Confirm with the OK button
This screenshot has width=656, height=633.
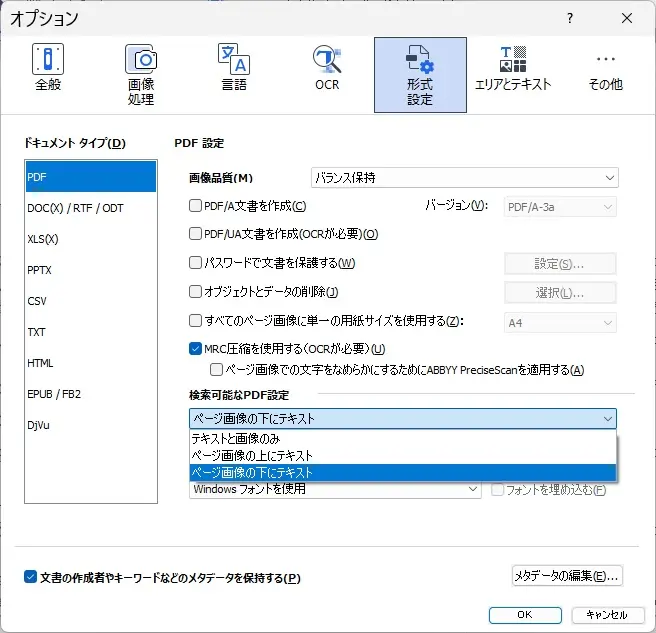point(525,615)
